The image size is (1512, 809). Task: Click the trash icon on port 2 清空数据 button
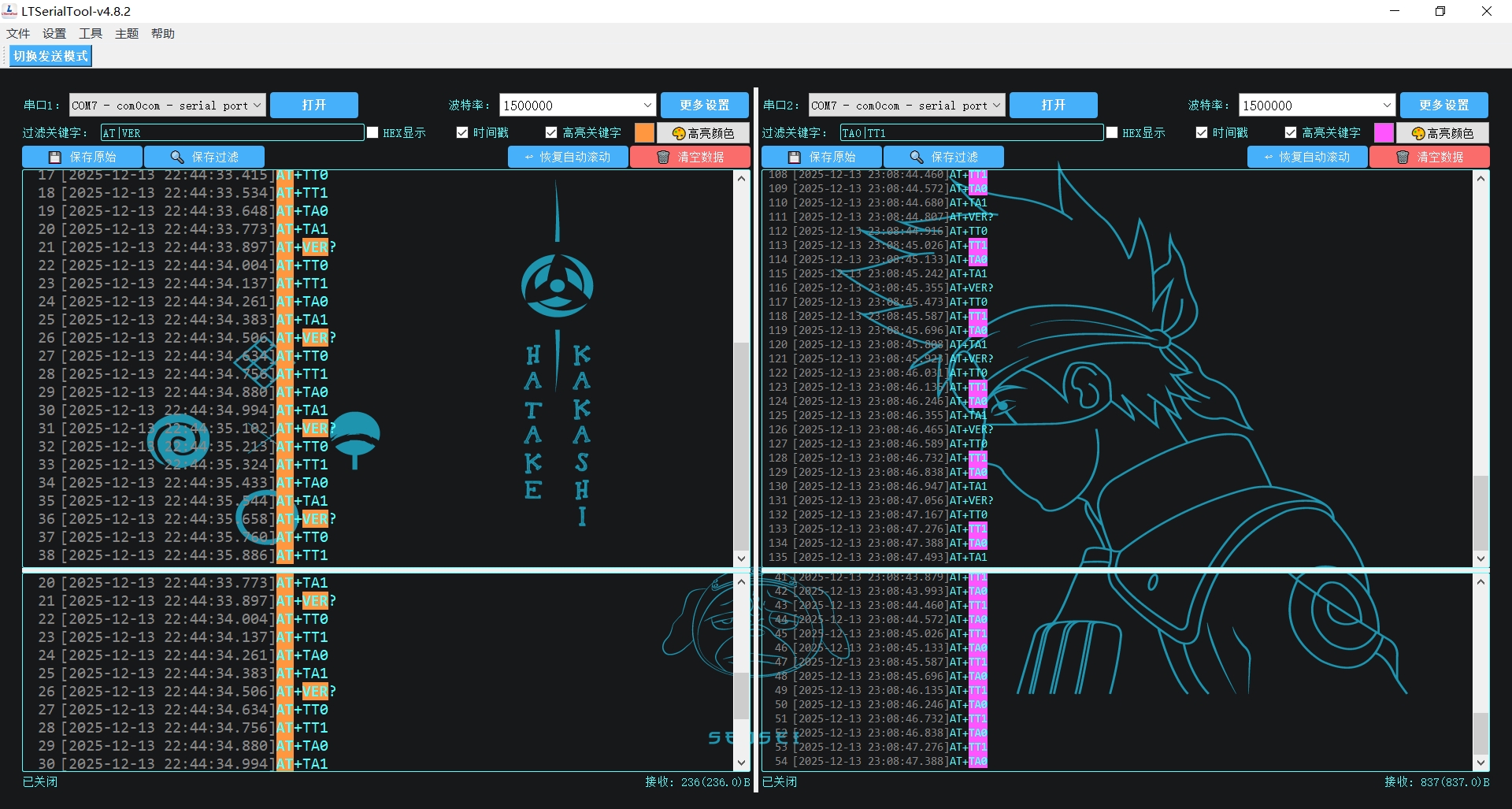tap(1403, 158)
